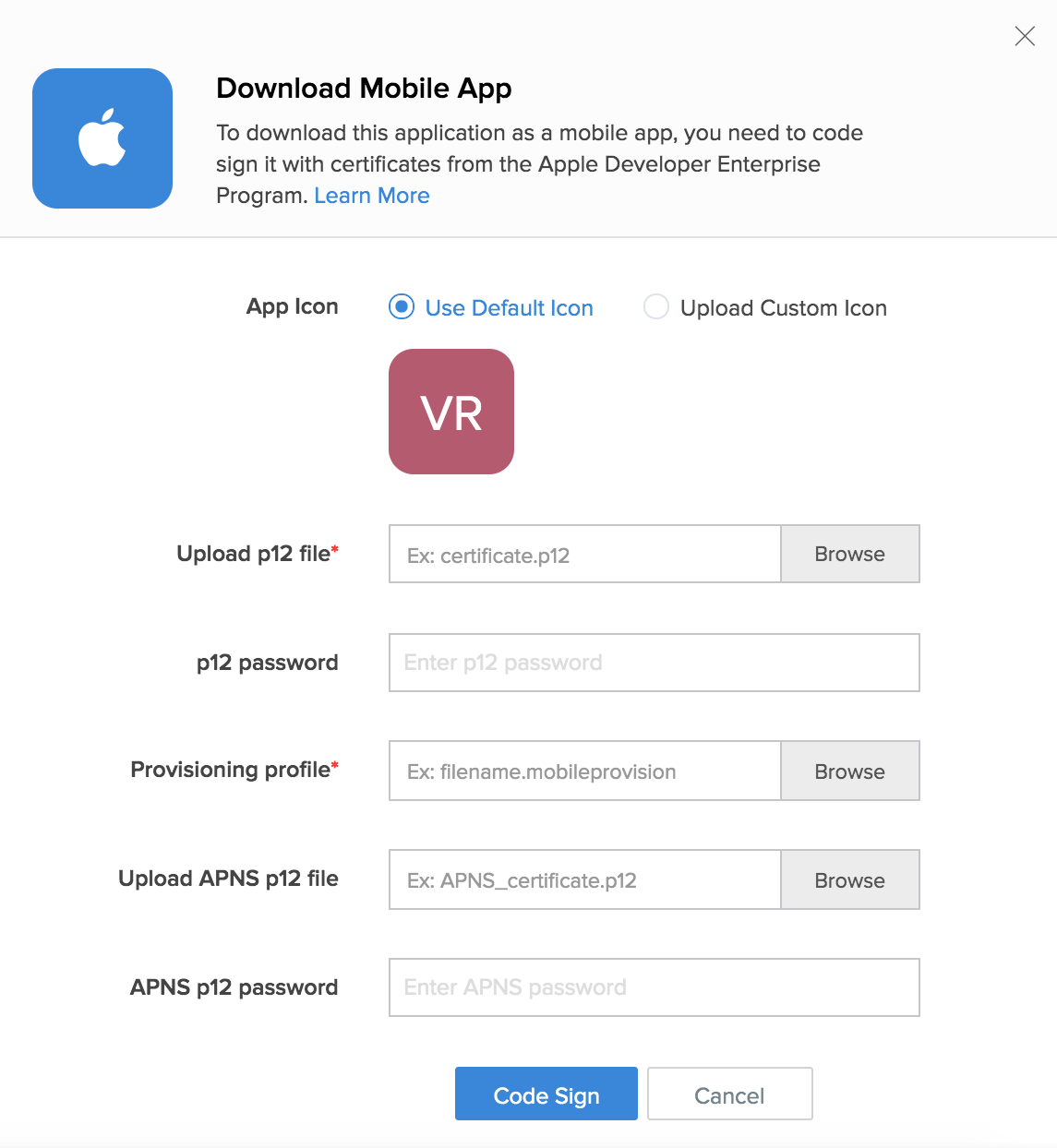Click the Use Default Icon label text
The image size is (1057, 1148).
(x=510, y=307)
